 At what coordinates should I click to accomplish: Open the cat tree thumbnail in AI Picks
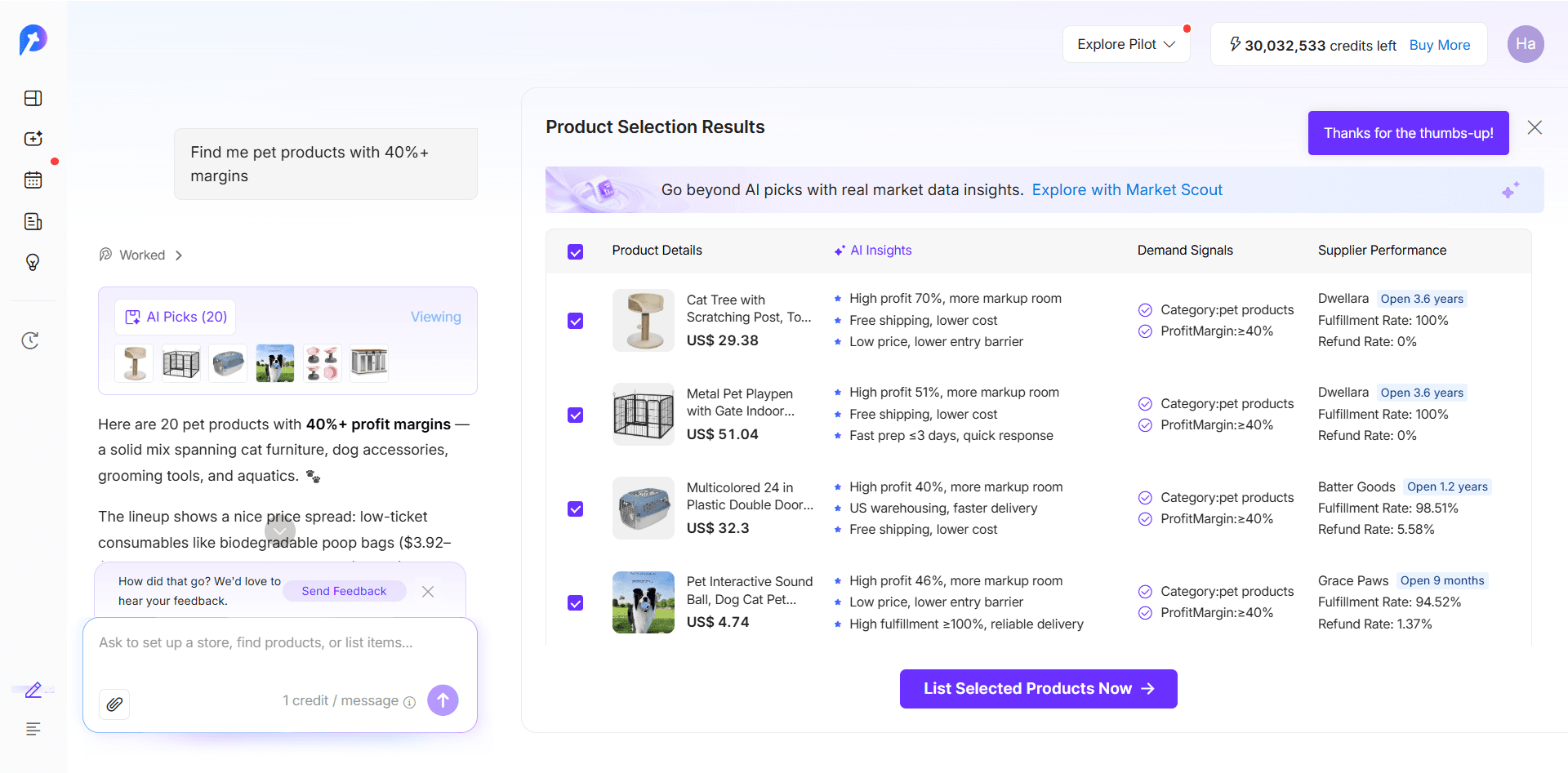(x=135, y=362)
